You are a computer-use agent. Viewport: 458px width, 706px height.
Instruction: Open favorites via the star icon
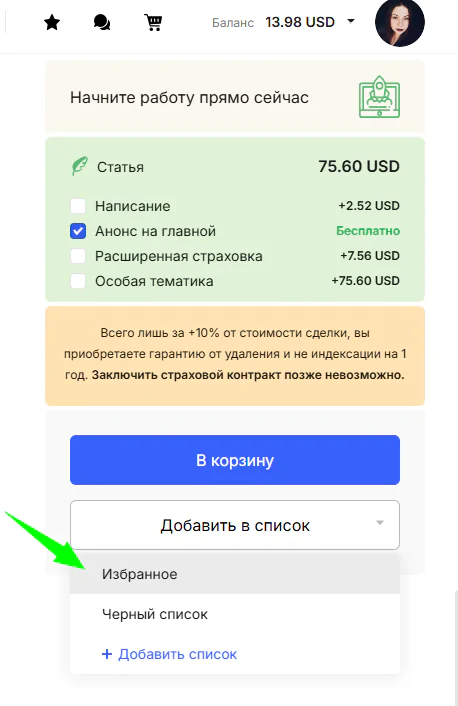coord(52,22)
